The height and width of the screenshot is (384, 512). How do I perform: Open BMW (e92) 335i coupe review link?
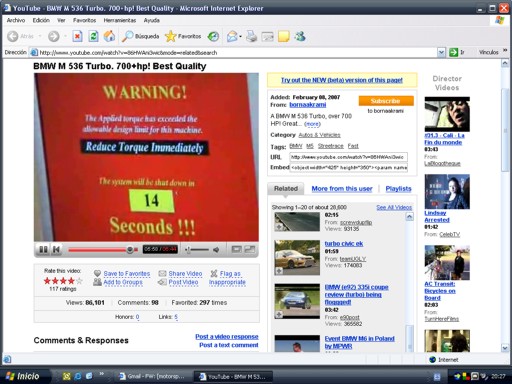click(356, 295)
